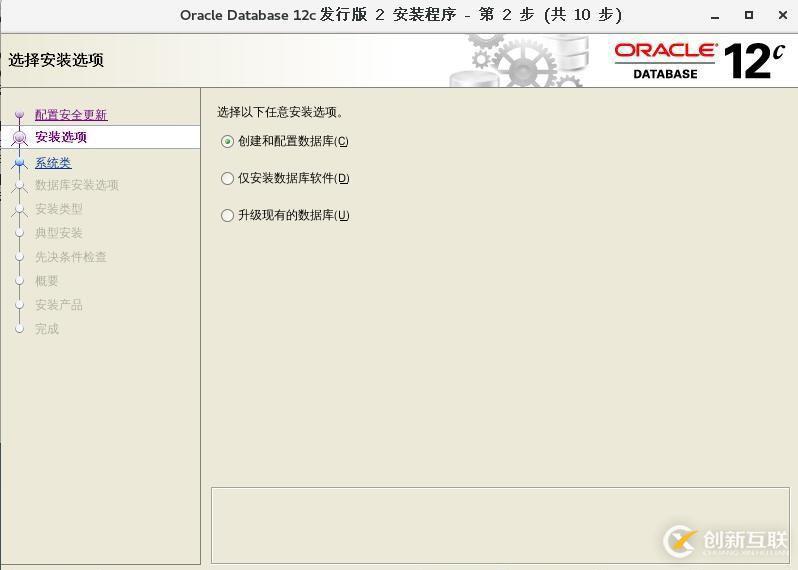Open the 配置安全更新 step link
The height and width of the screenshot is (570, 798).
71,115
